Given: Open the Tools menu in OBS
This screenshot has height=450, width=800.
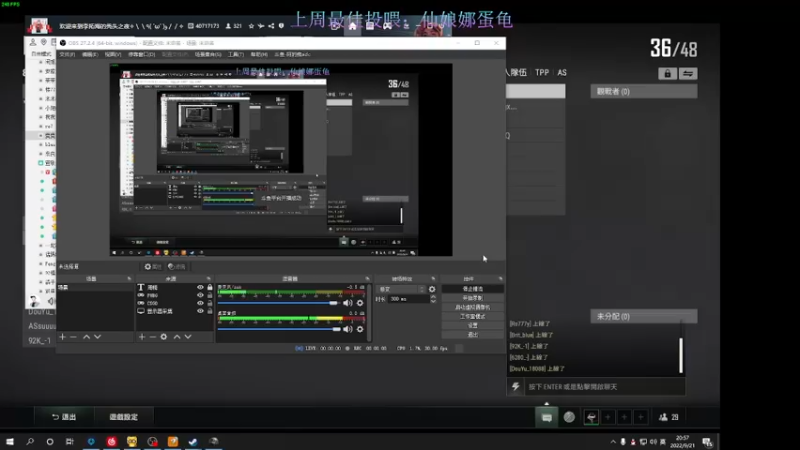Looking at the screenshot, I should [236, 55].
